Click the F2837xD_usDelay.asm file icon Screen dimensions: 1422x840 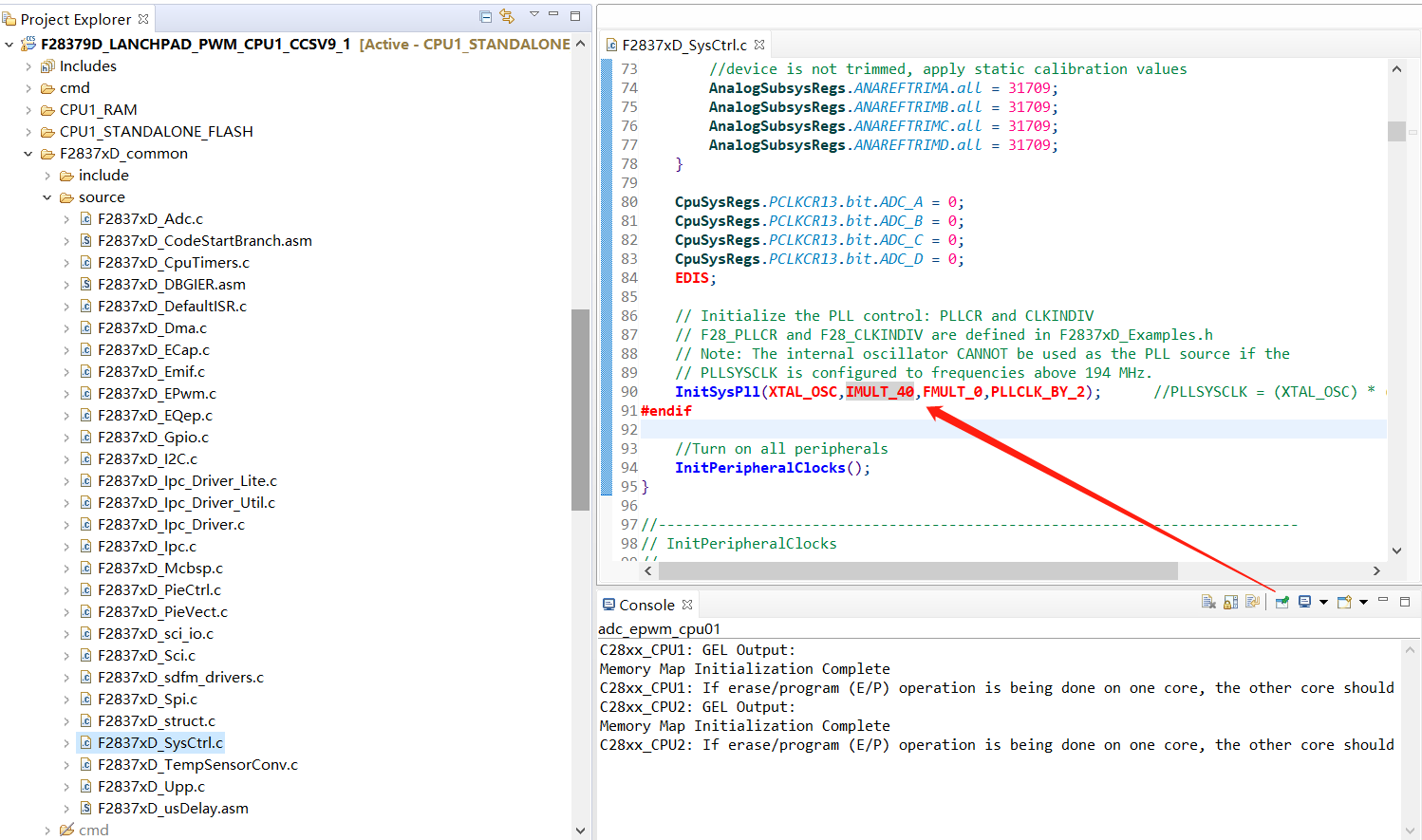click(85, 809)
